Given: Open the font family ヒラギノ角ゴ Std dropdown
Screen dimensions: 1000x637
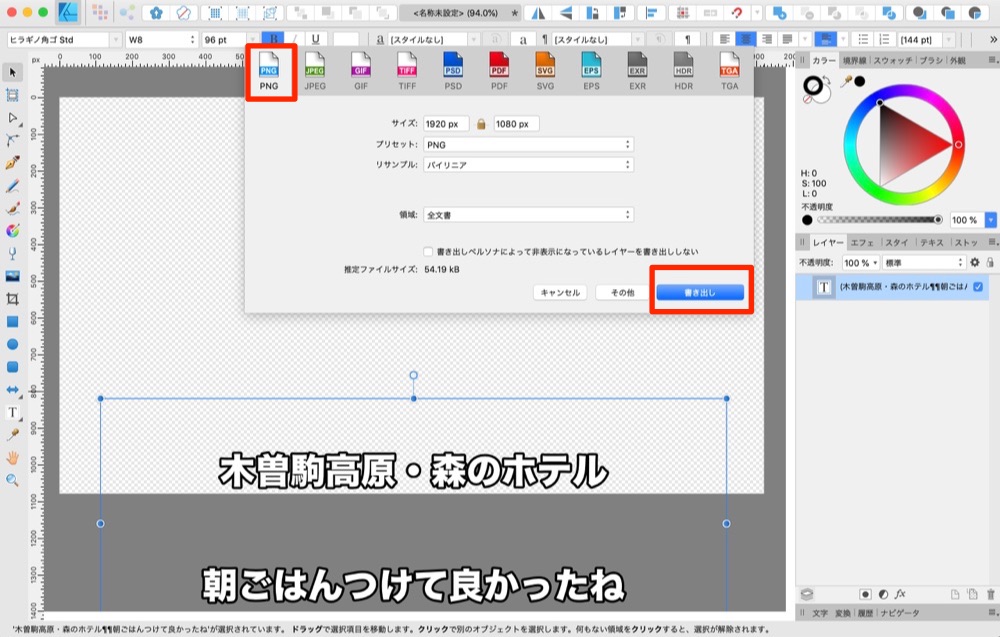Looking at the screenshot, I should (x=64, y=40).
